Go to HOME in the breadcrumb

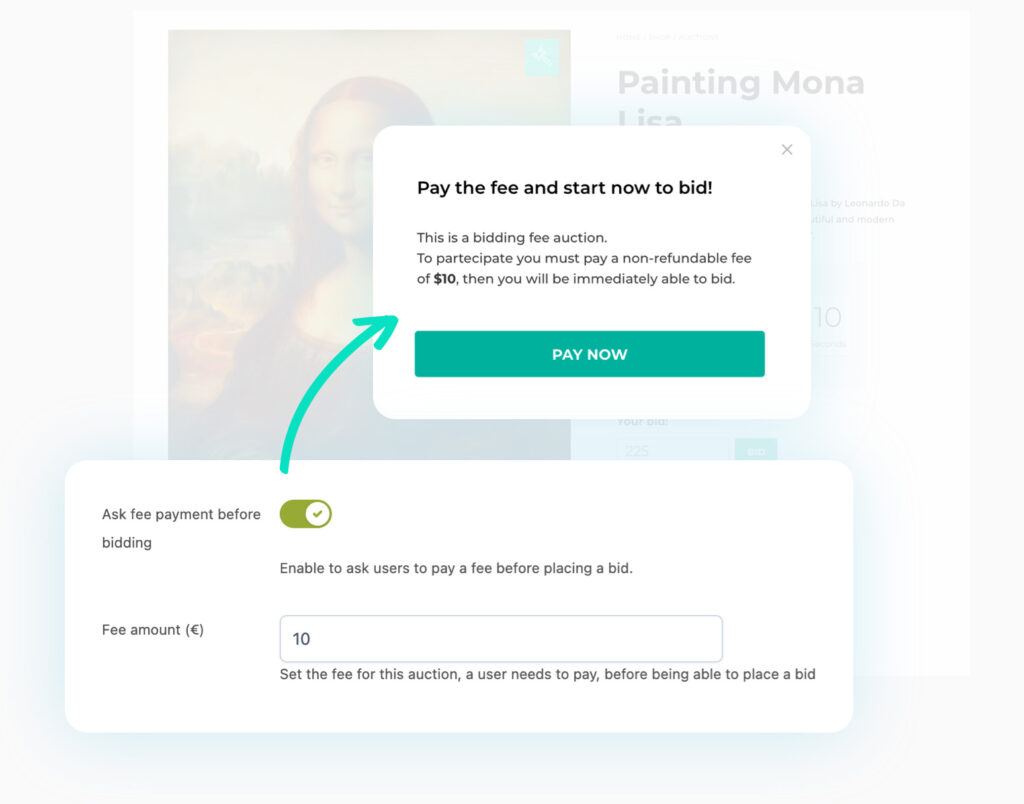627,37
